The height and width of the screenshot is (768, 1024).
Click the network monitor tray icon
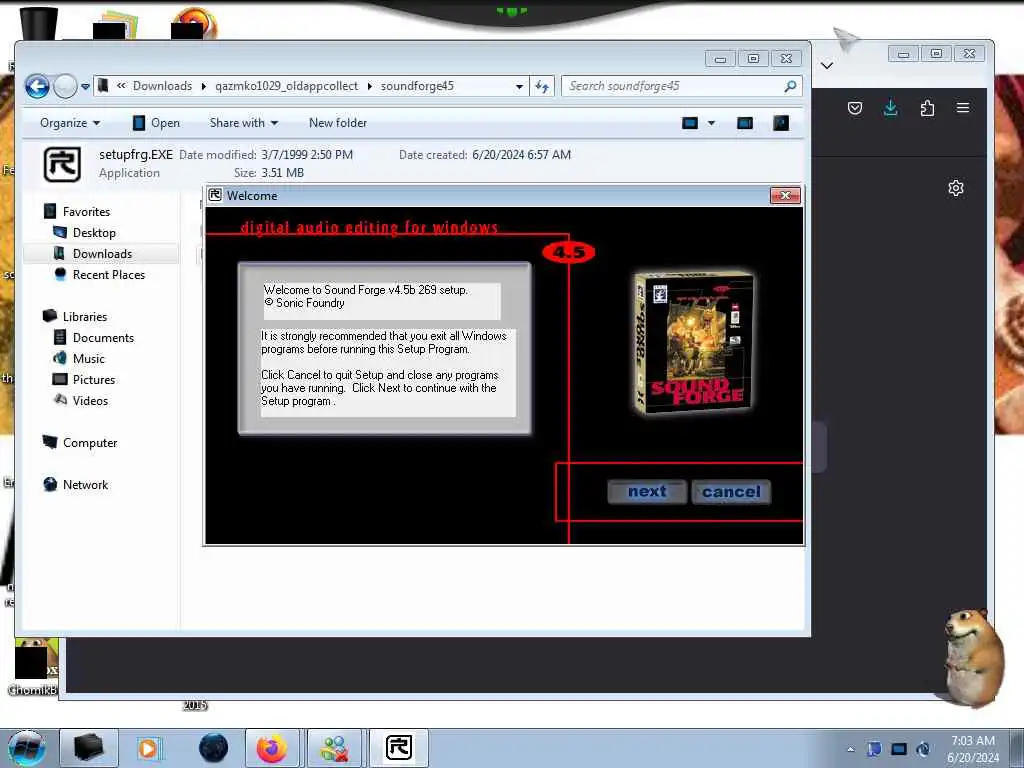pyautogui.click(x=899, y=749)
